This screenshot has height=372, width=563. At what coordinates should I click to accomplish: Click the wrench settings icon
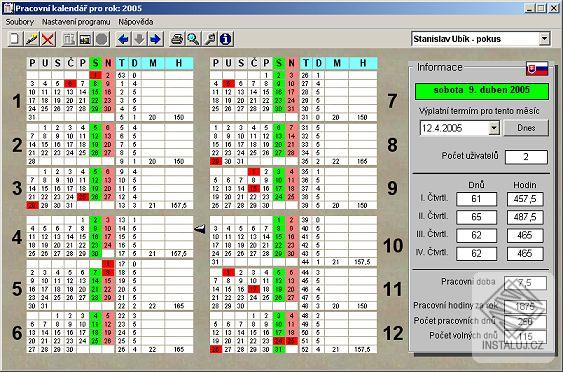(x=210, y=39)
